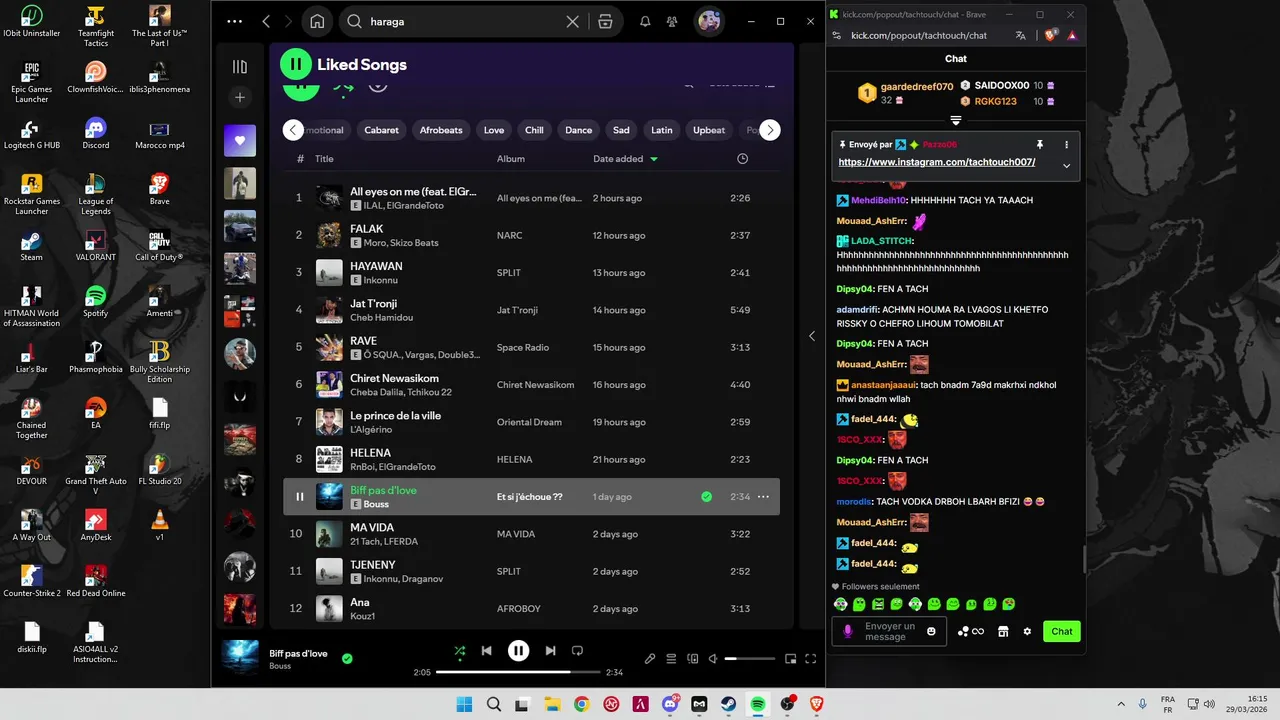Open Kick chat settings gear
Viewport: 1280px width, 720px height.
1027,631
